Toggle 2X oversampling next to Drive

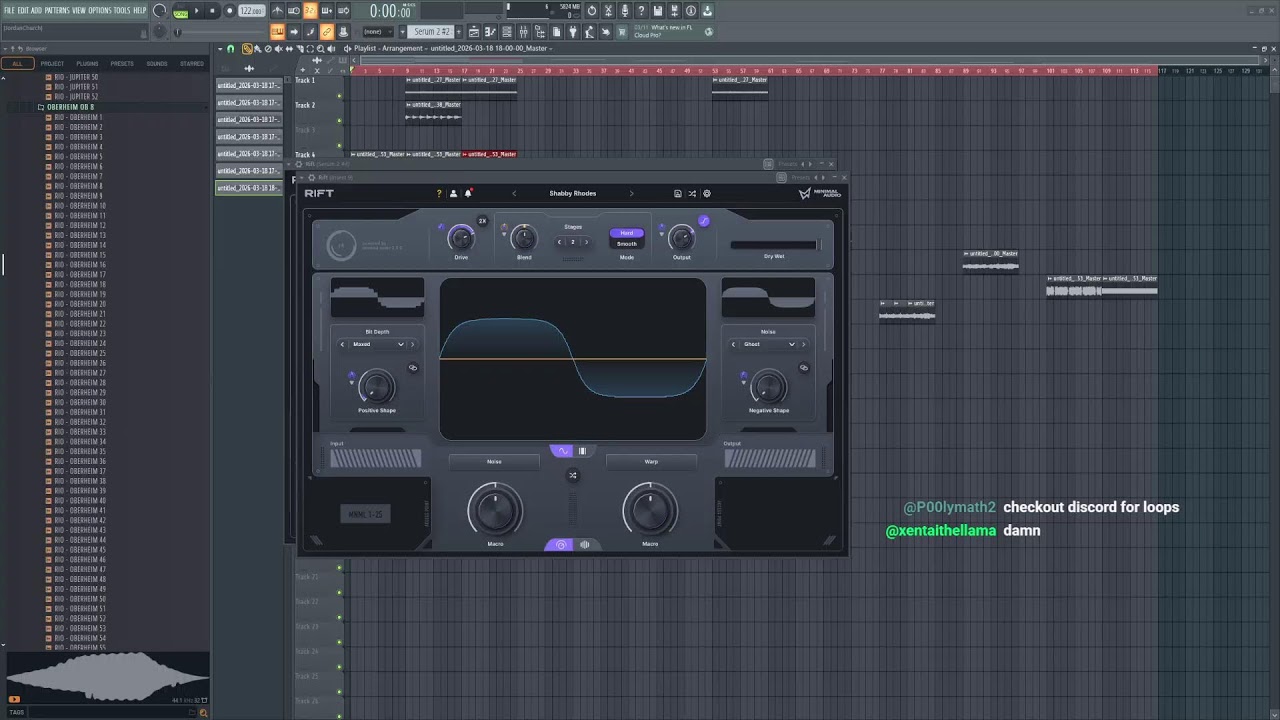(482, 221)
